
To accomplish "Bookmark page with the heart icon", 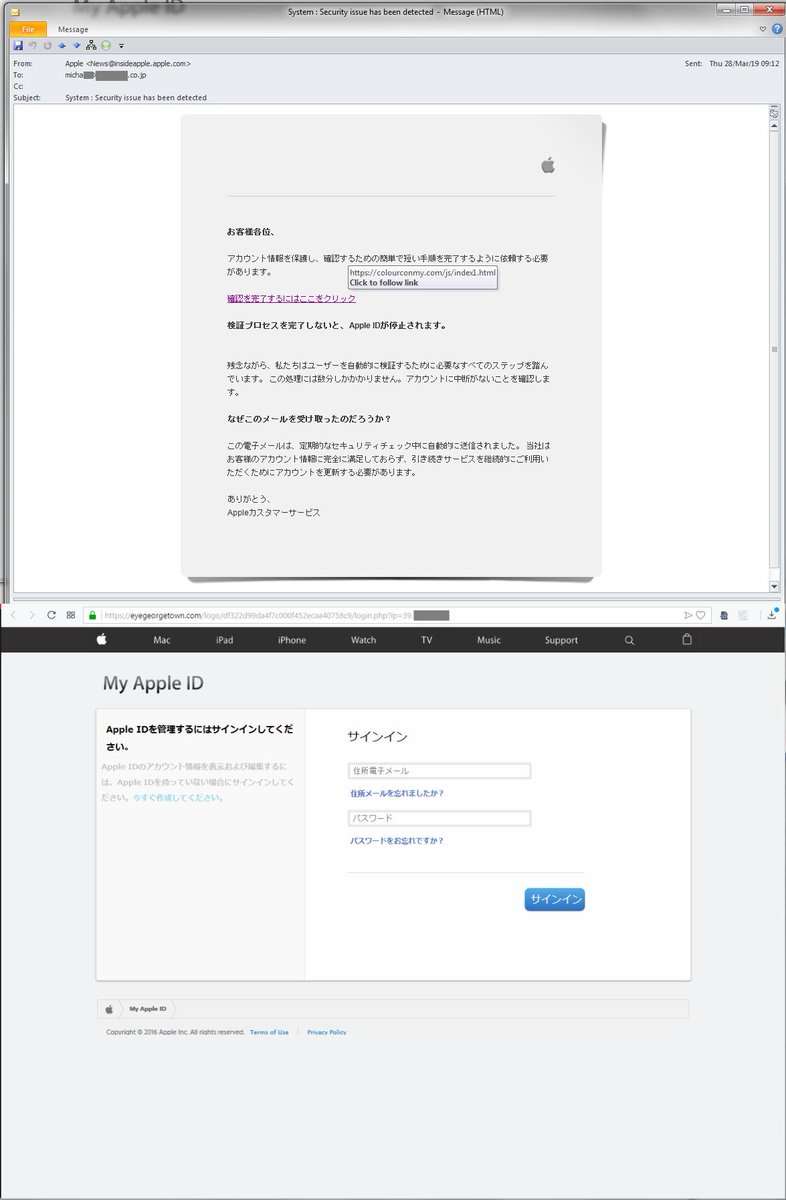I will [700, 615].
